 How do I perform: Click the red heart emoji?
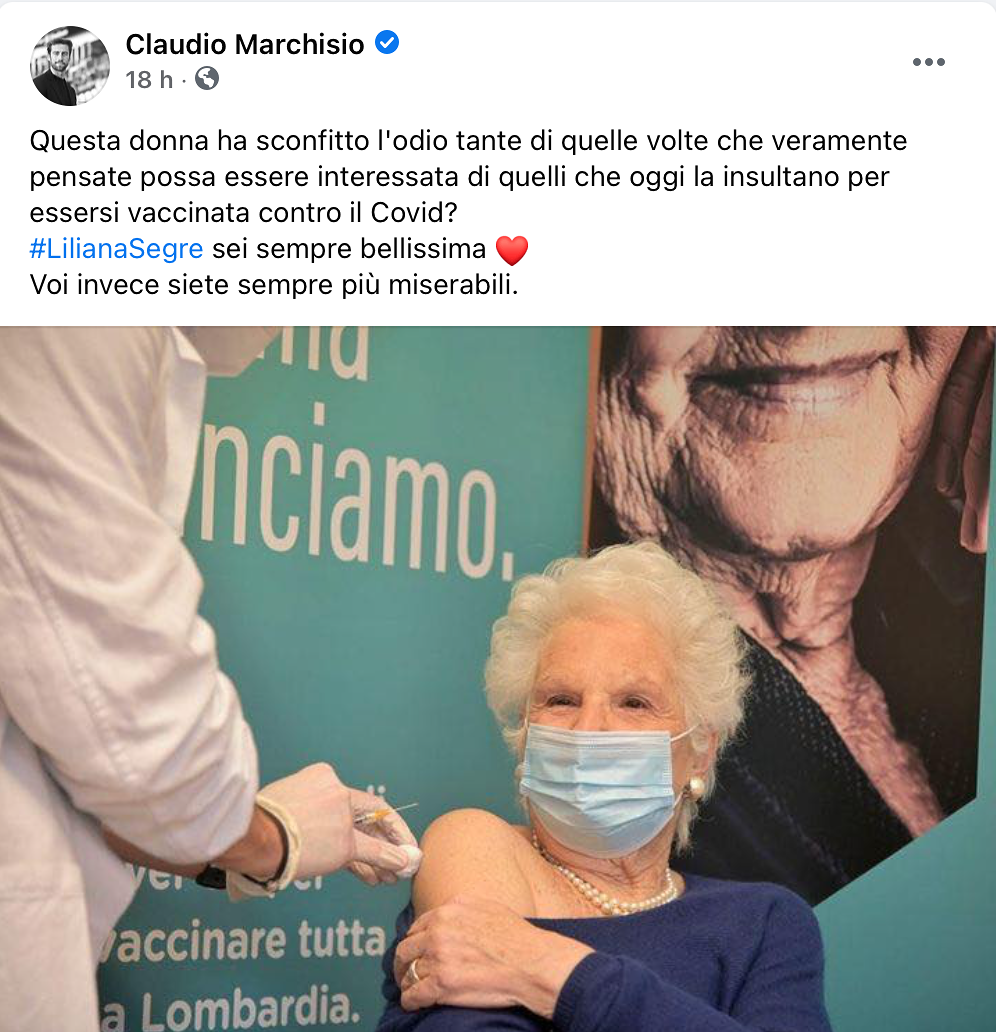coord(511,250)
